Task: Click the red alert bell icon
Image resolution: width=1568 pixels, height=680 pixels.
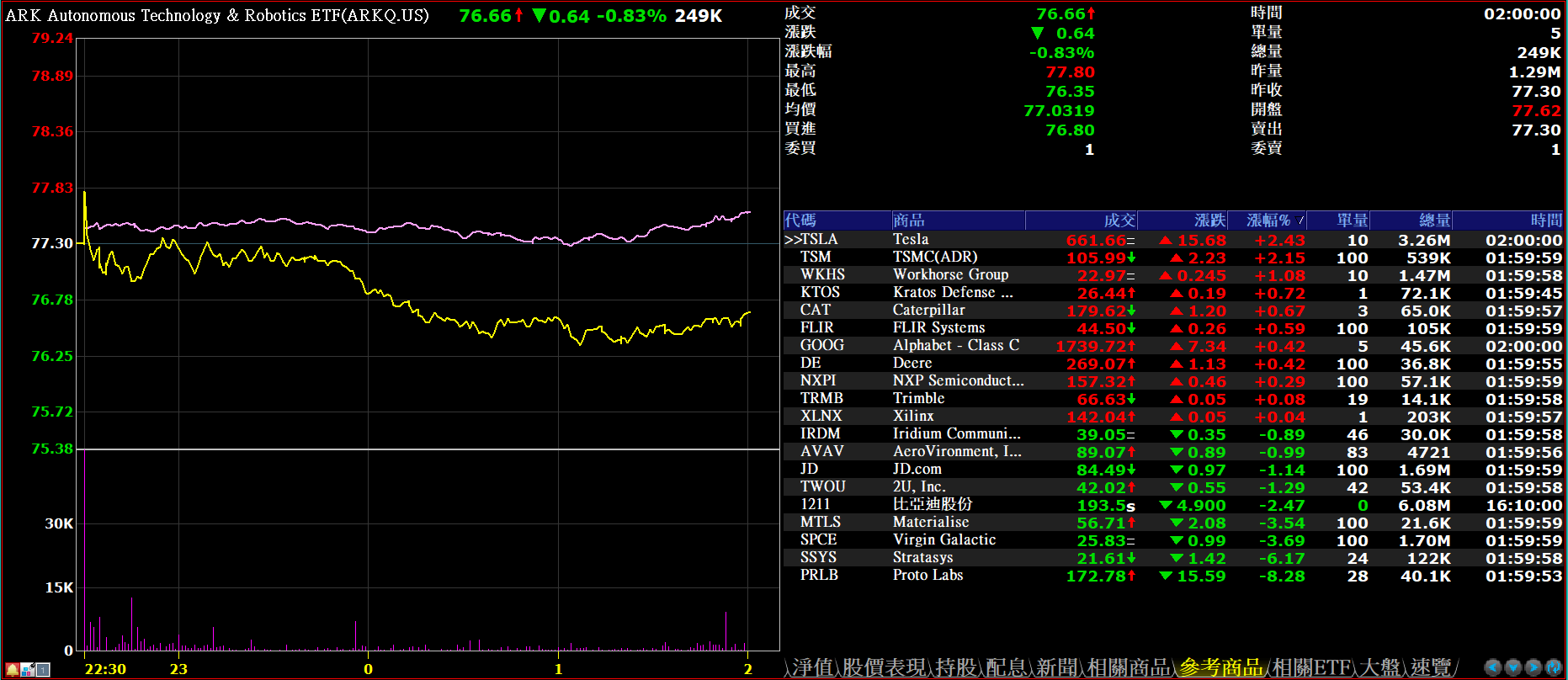Action: (13, 670)
